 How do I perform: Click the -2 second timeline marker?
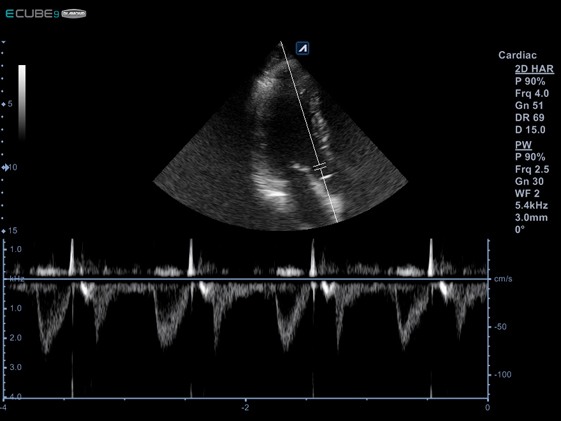pyautogui.click(x=245, y=407)
